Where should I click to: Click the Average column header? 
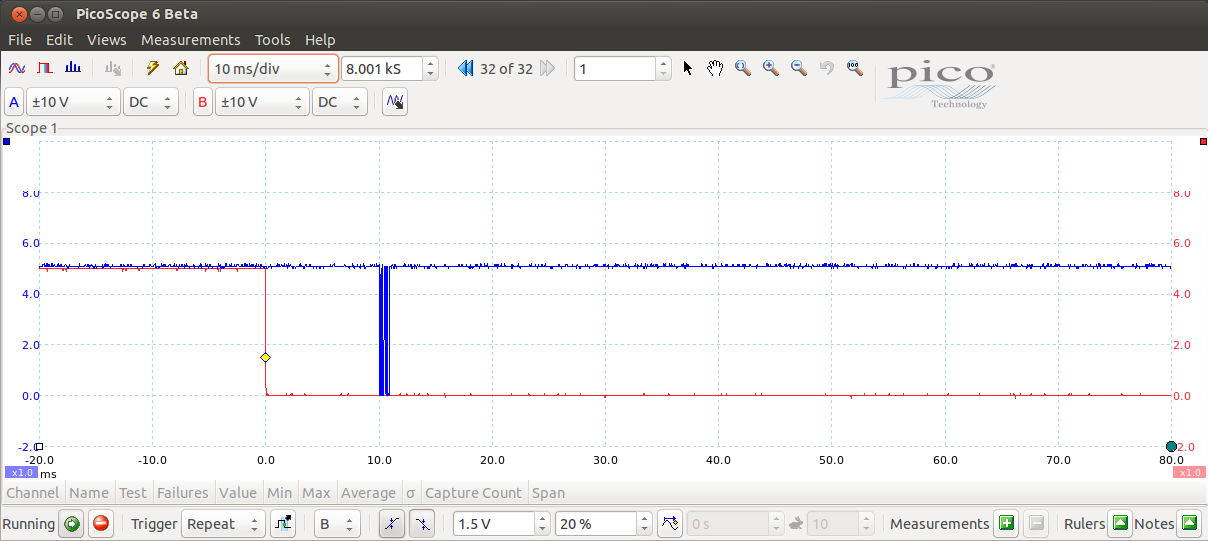click(x=368, y=493)
